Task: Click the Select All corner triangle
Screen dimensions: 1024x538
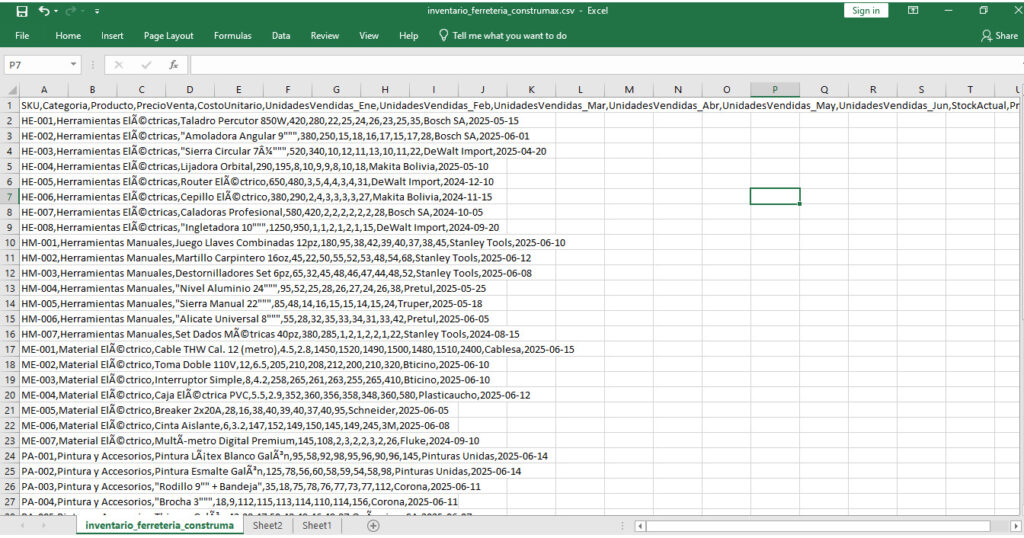Action: pos(9,90)
